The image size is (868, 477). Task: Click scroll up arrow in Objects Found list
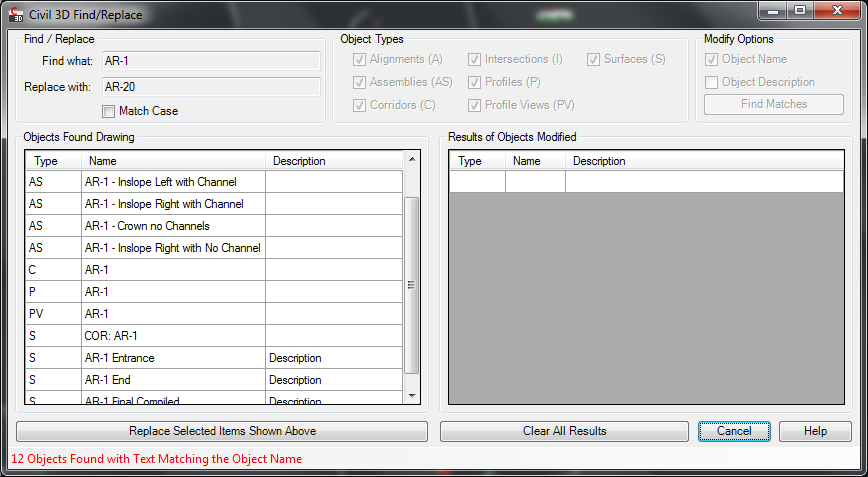pos(412,160)
